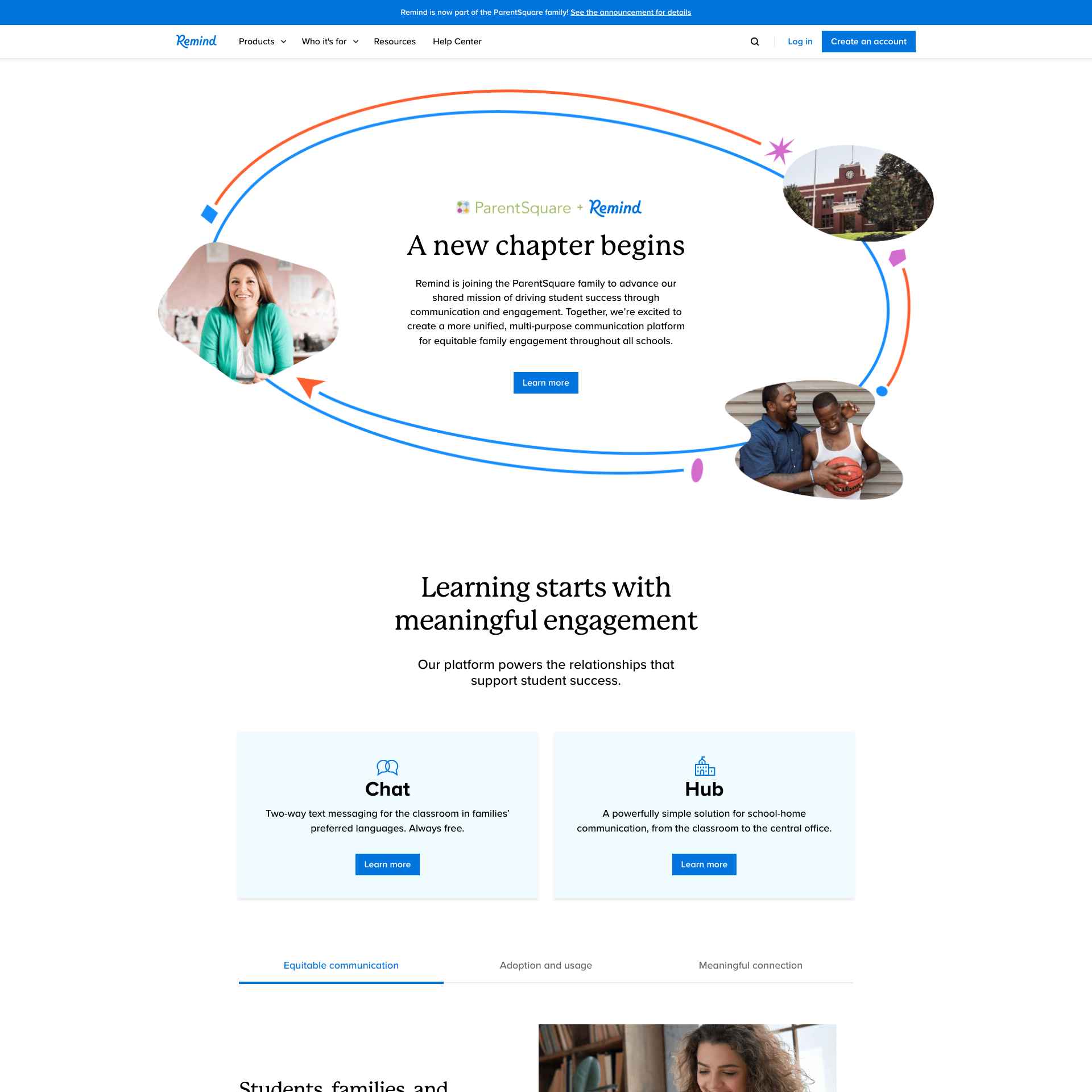Select the Adoption and usage tab
This screenshot has height=1092, width=1092.
click(x=546, y=965)
